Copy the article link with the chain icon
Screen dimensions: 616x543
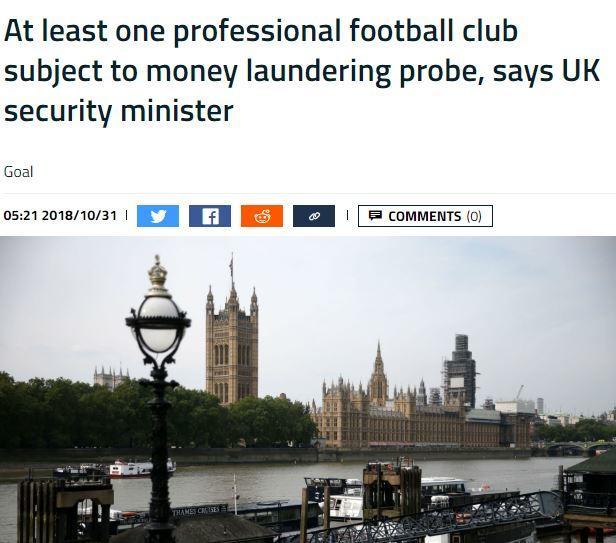pyautogui.click(x=314, y=216)
